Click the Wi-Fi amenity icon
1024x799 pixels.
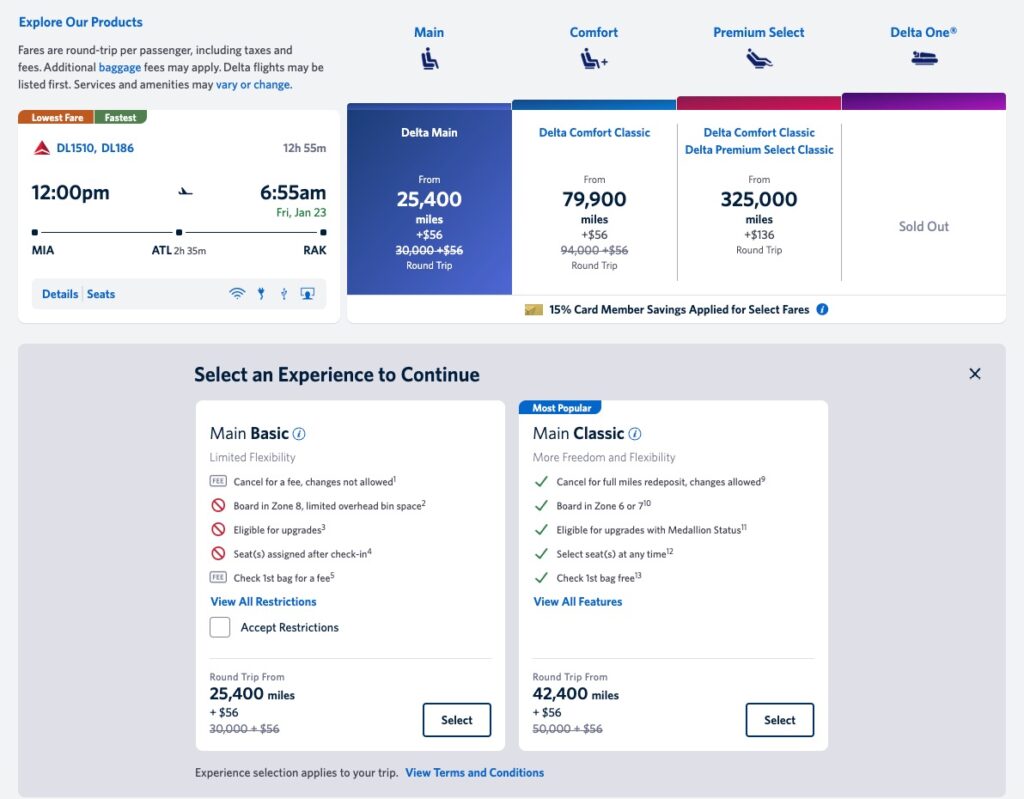237,294
